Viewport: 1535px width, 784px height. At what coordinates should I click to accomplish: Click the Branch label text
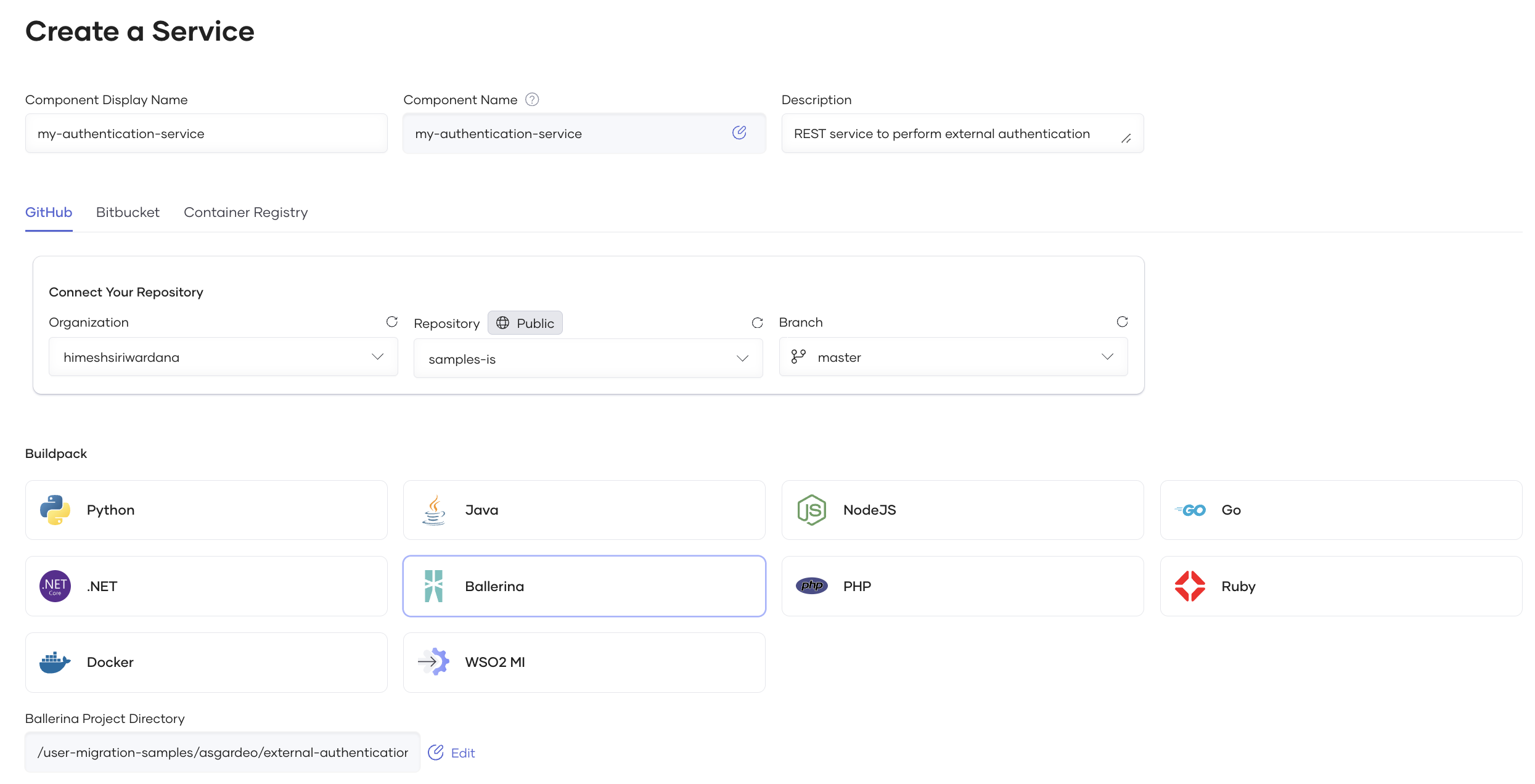point(801,322)
